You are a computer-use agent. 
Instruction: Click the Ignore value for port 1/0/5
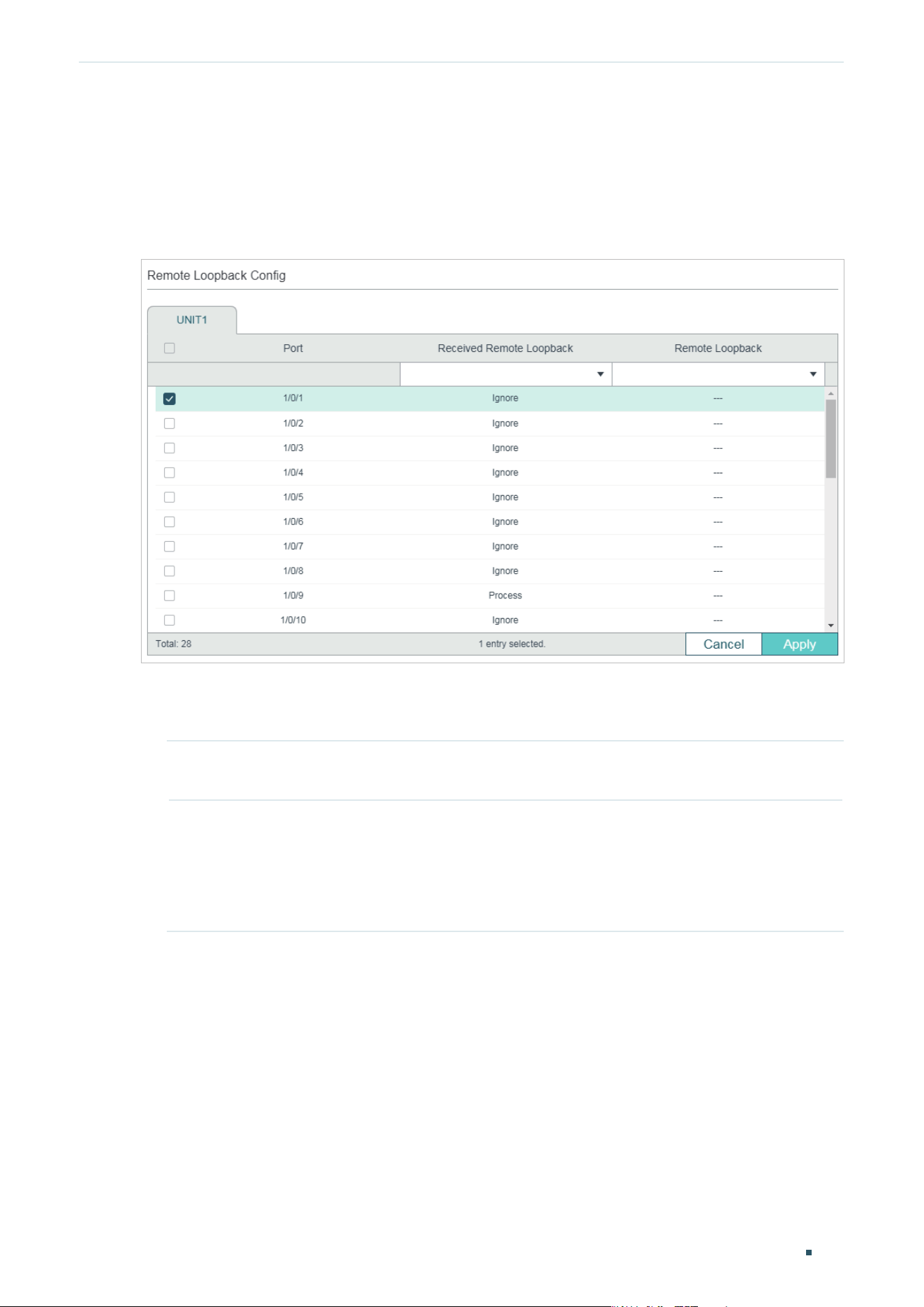[505, 497]
